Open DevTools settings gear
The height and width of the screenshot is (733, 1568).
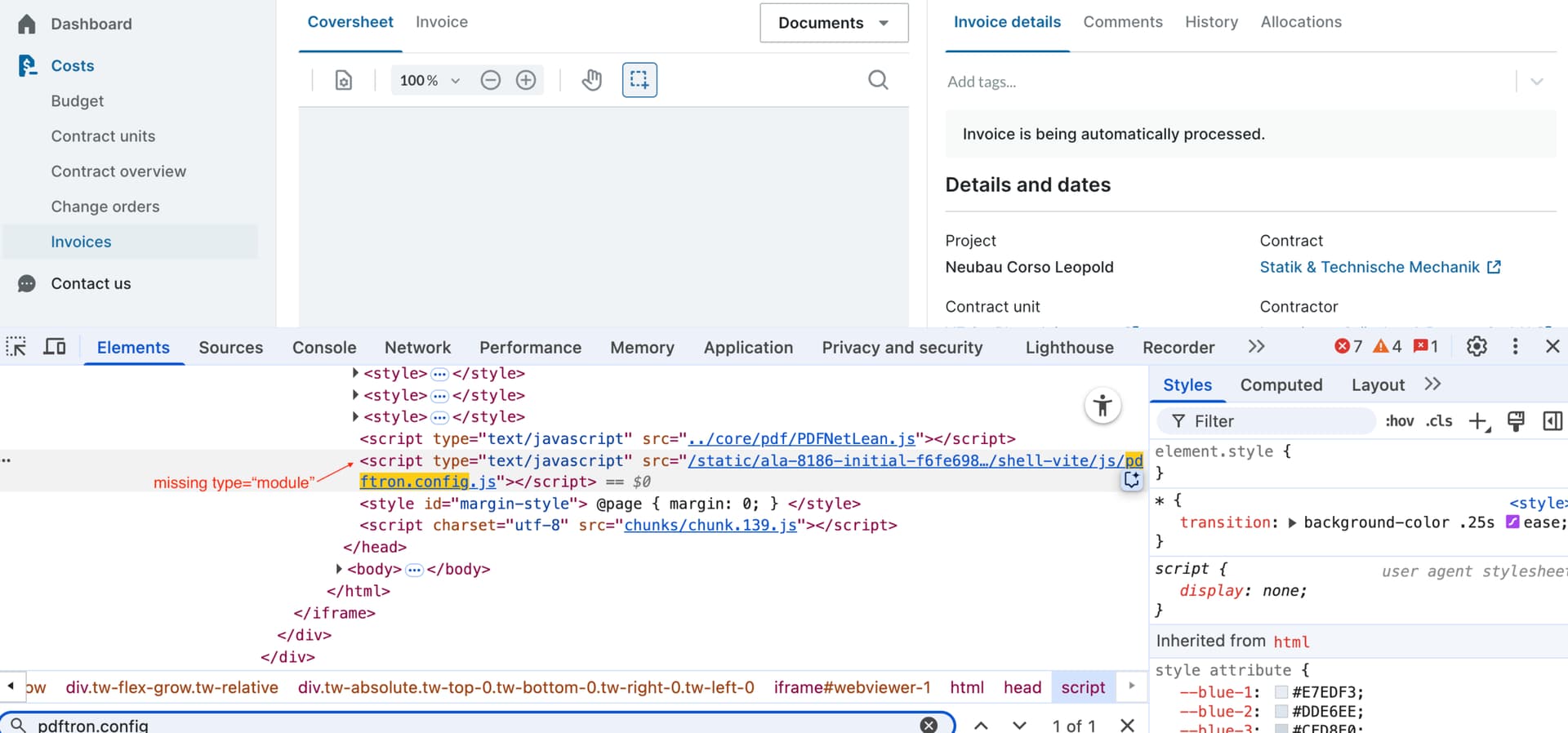1477,347
